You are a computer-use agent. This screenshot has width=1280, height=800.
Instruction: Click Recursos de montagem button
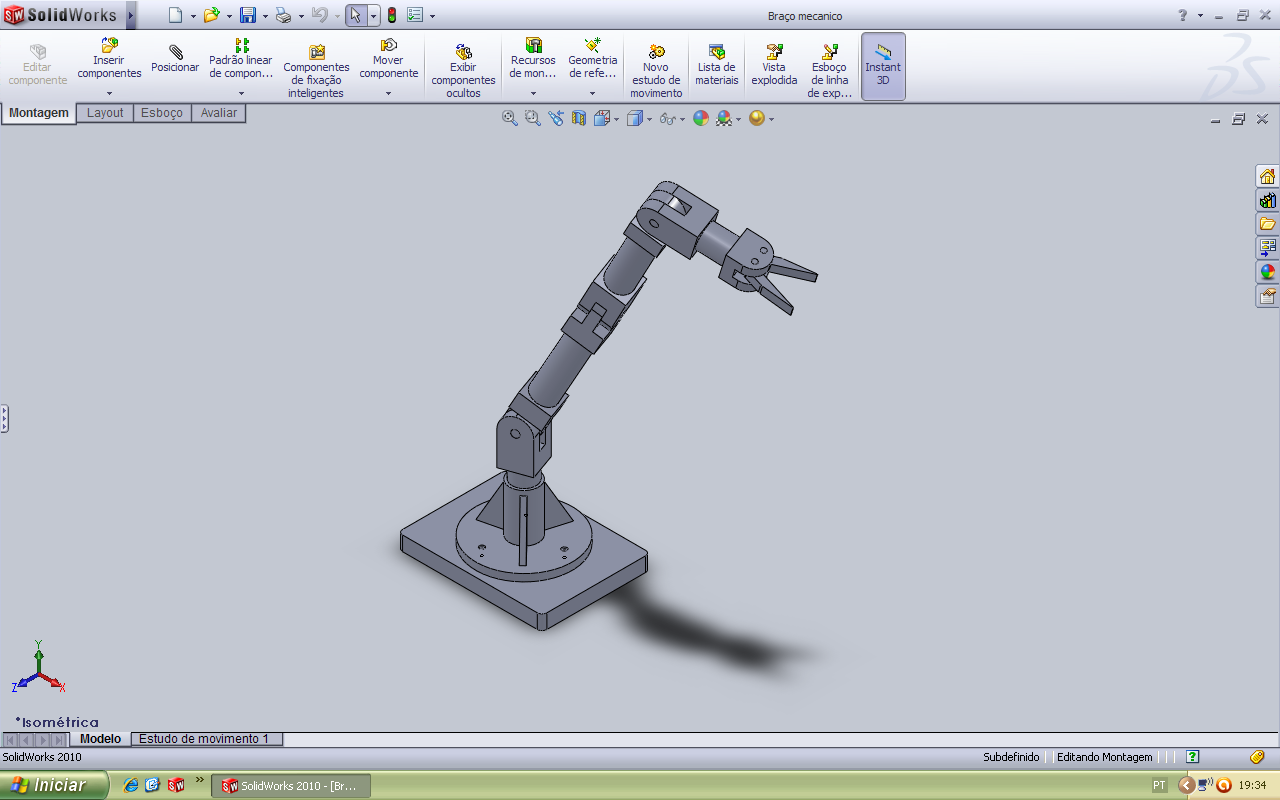(x=533, y=59)
